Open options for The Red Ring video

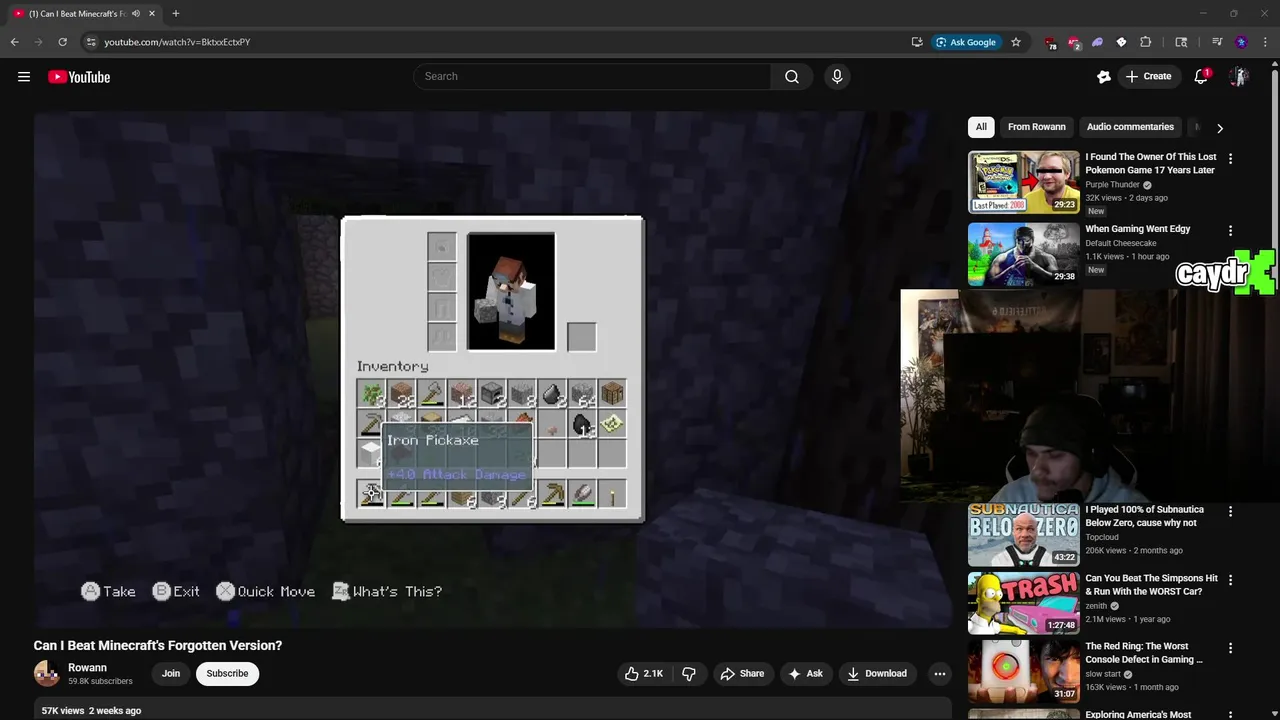tap(1230, 648)
